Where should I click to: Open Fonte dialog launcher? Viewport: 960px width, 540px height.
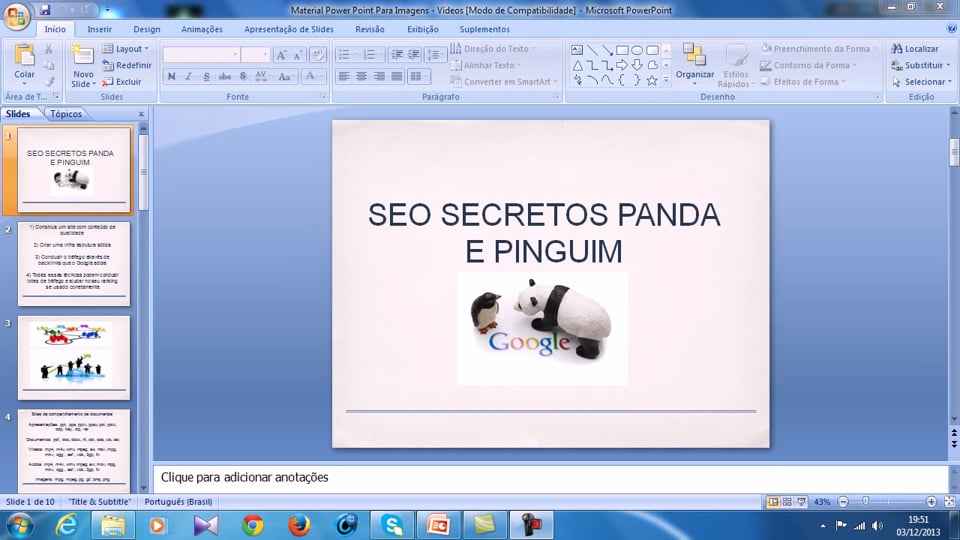tap(323, 97)
